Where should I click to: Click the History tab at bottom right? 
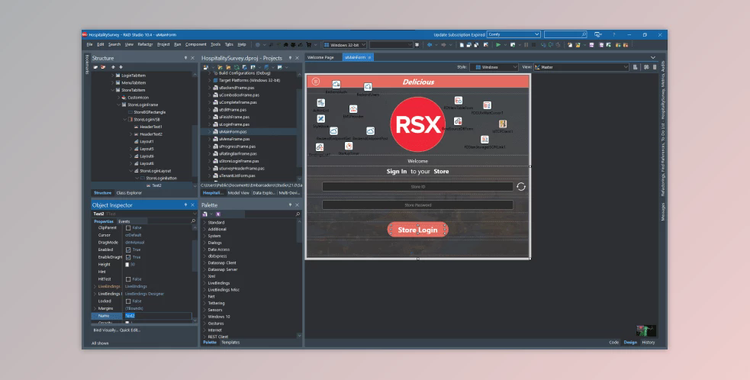(648, 343)
